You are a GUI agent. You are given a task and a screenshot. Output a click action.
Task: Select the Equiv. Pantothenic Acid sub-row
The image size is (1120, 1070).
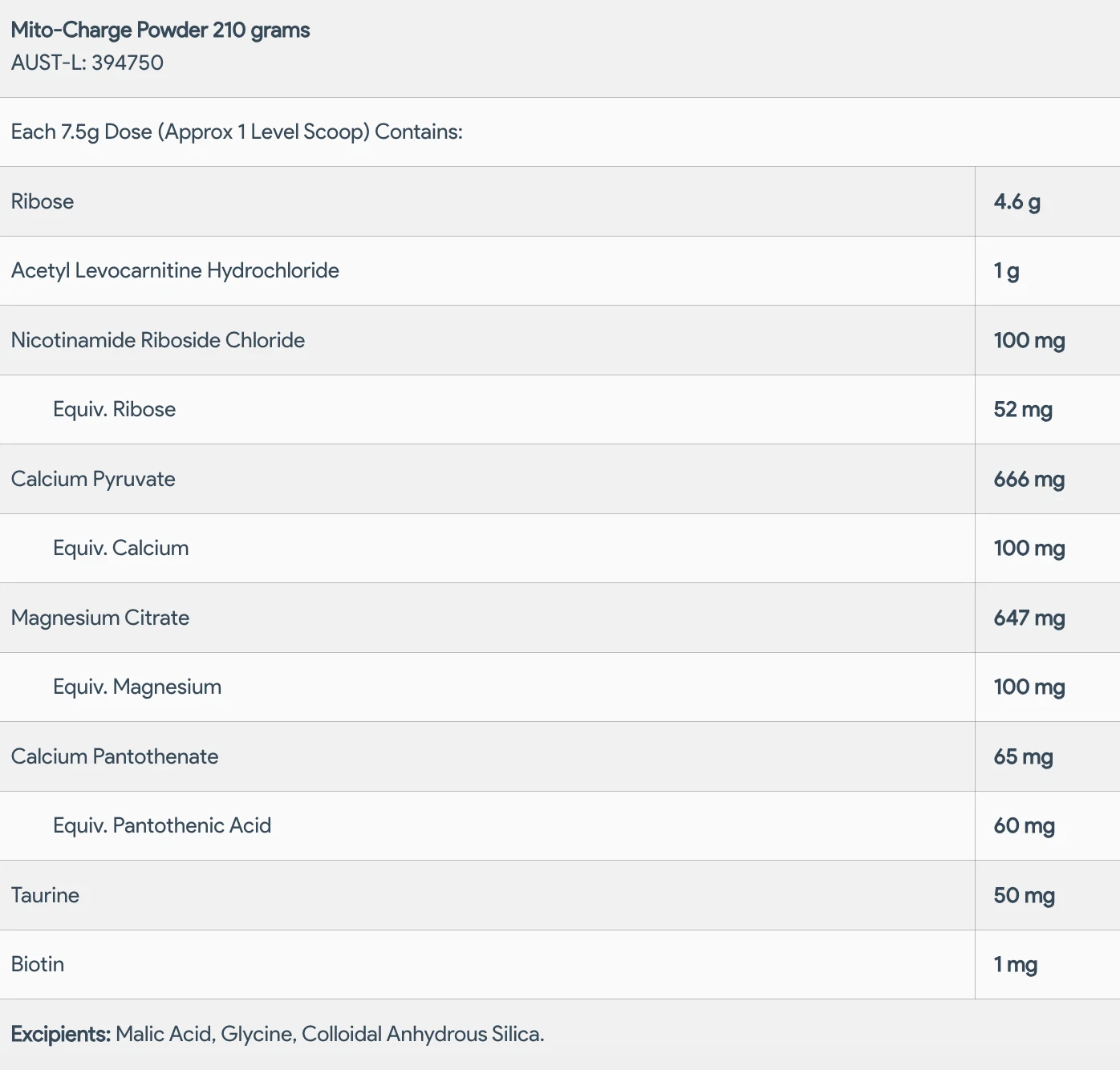560,826
